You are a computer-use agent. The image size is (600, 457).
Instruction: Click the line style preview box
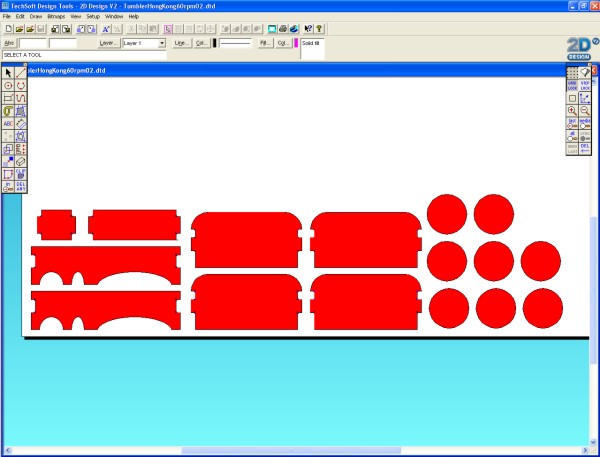(235, 43)
